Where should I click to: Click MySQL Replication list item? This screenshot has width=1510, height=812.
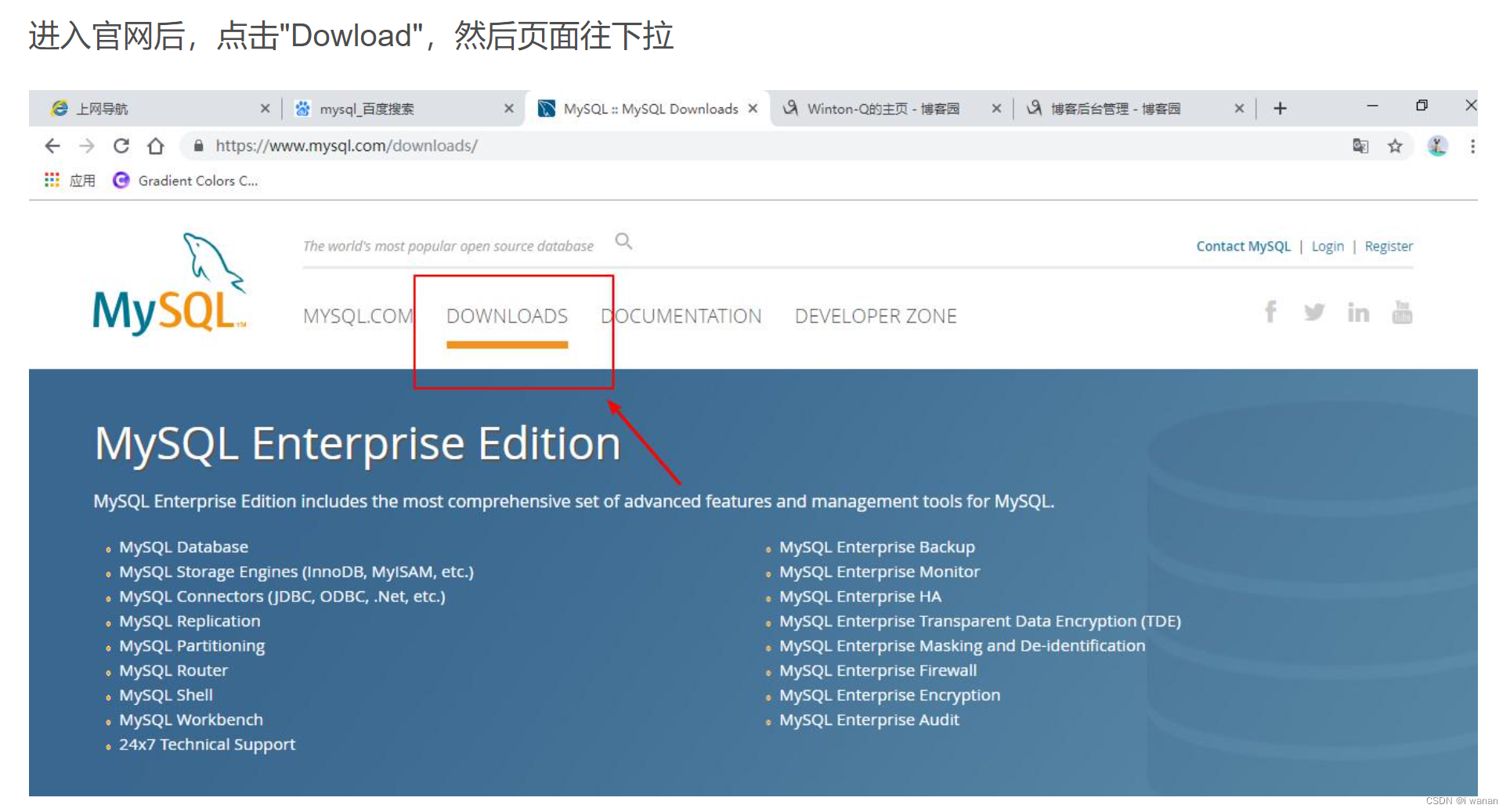tap(190, 621)
